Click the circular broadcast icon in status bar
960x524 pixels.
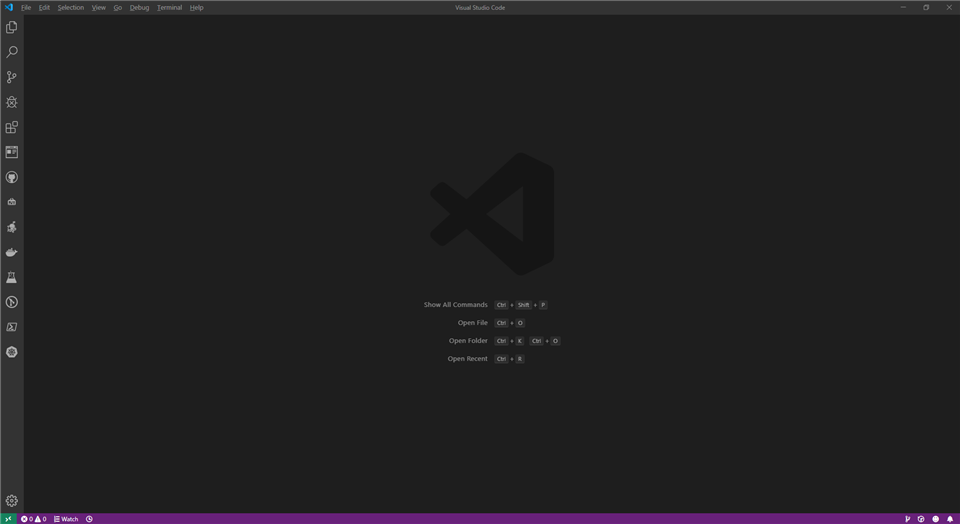click(921, 519)
